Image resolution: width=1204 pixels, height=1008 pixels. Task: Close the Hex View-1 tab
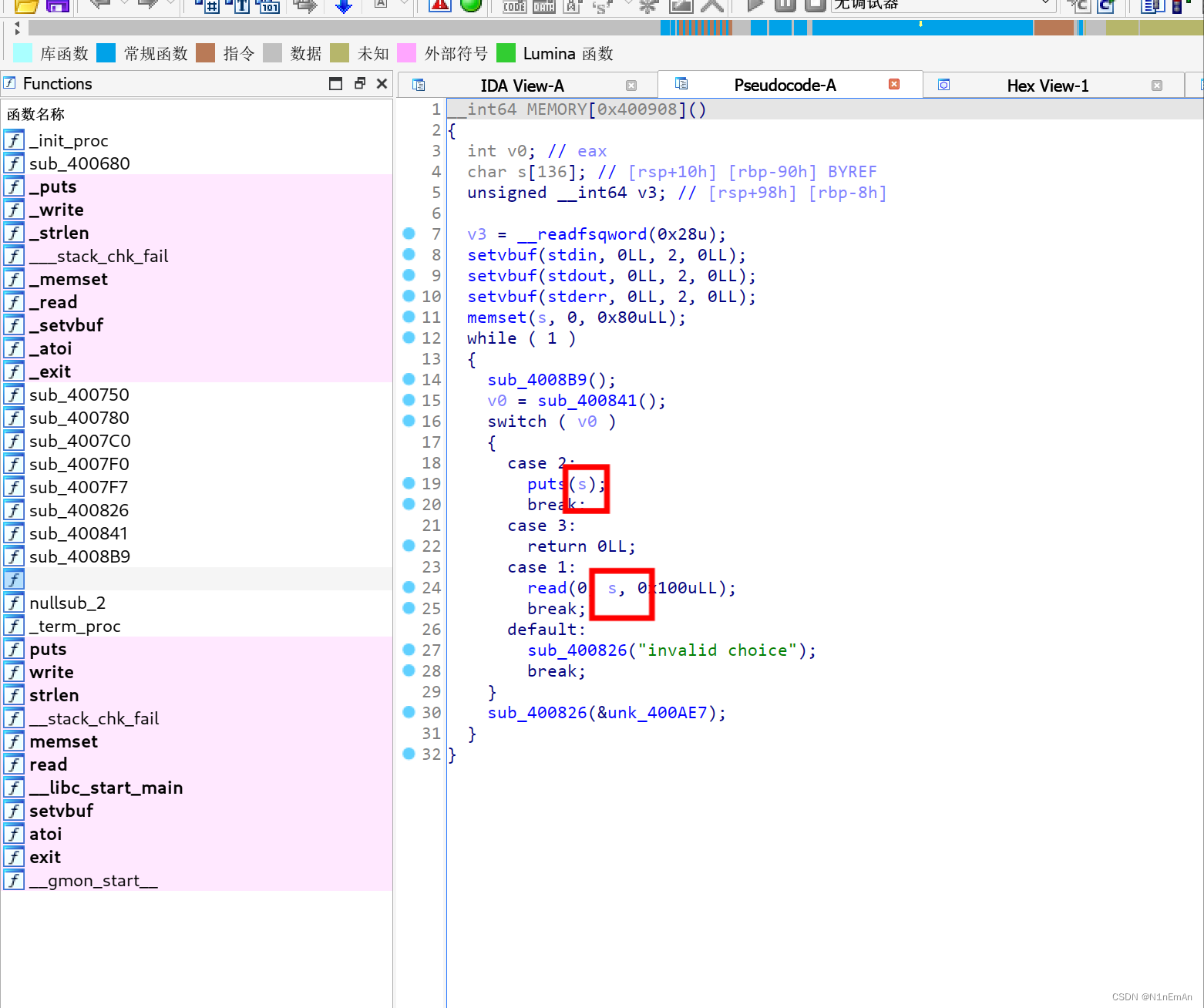1157,86
